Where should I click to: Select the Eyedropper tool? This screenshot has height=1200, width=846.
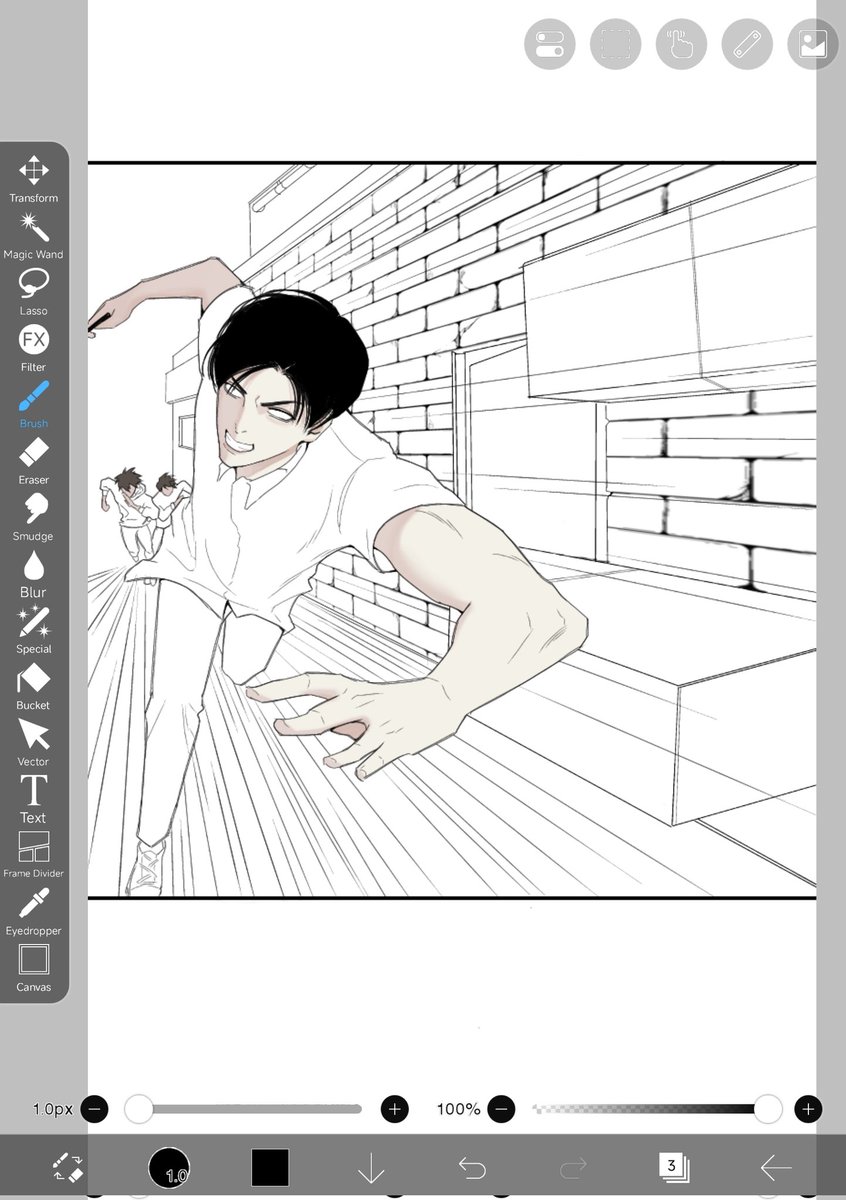pos(34,912)
